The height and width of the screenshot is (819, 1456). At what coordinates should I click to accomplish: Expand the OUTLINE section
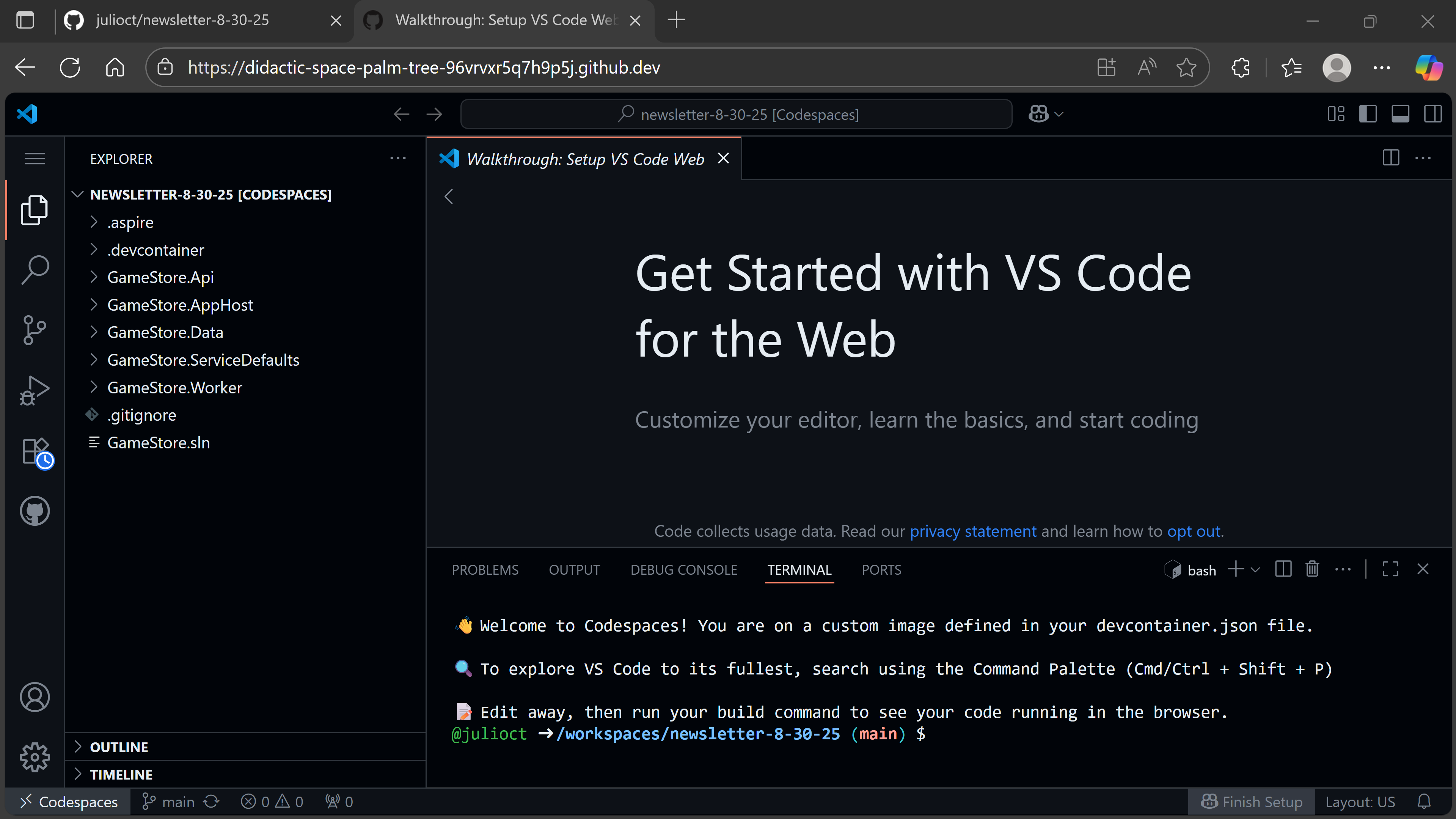pos(245,747)
